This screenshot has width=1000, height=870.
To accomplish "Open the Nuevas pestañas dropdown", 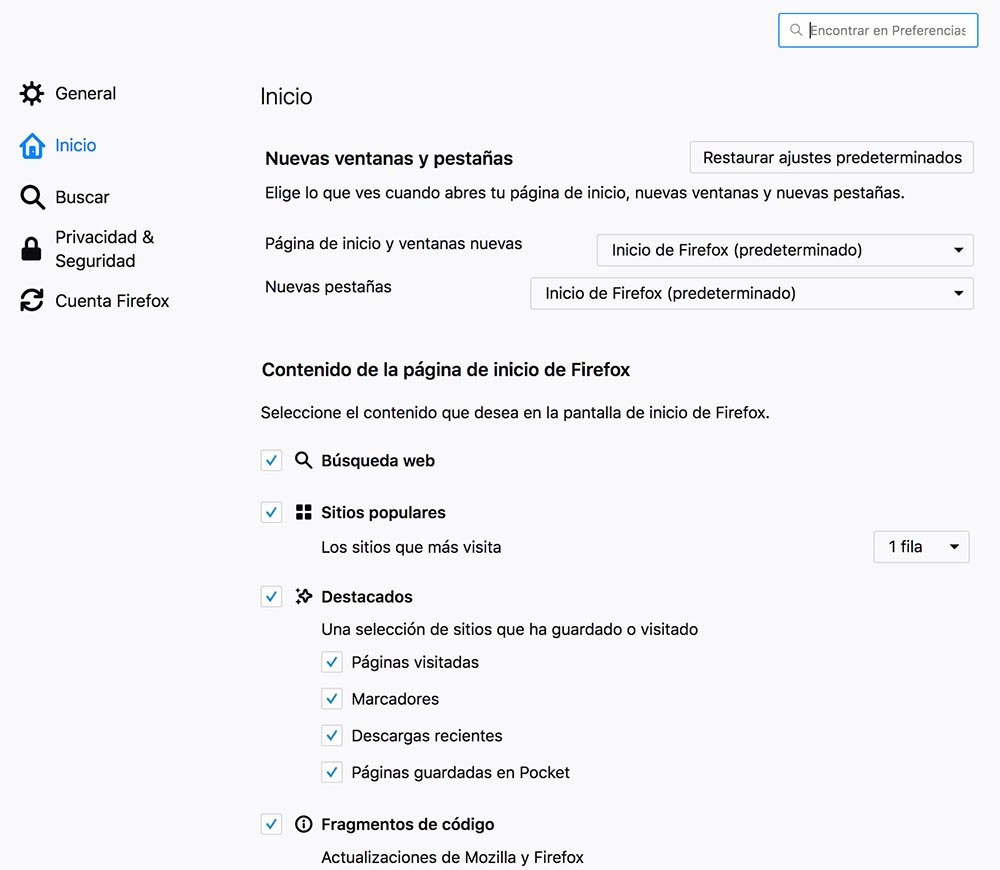I will point(751,293).
